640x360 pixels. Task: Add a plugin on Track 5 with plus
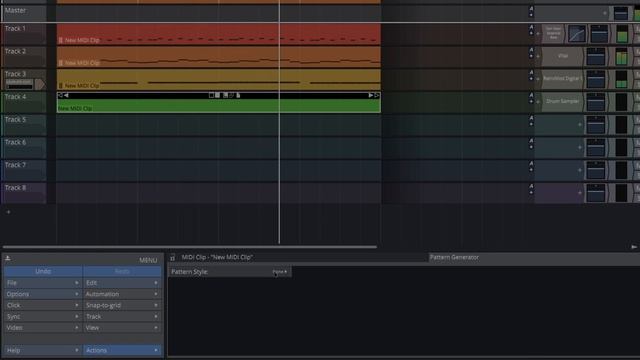(x=580, y=124)
